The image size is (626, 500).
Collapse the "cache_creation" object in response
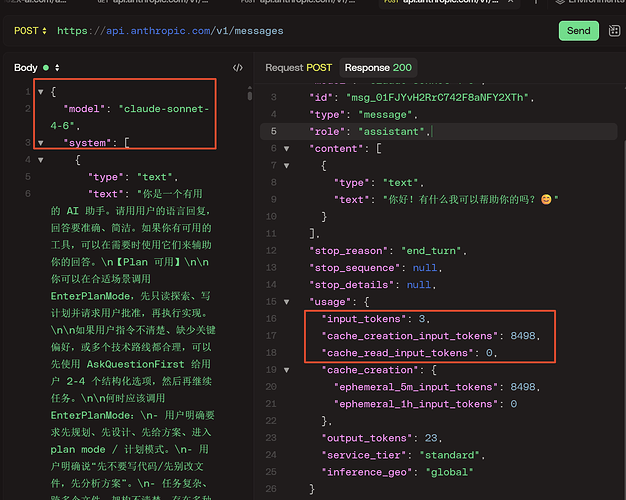(286, 370)
